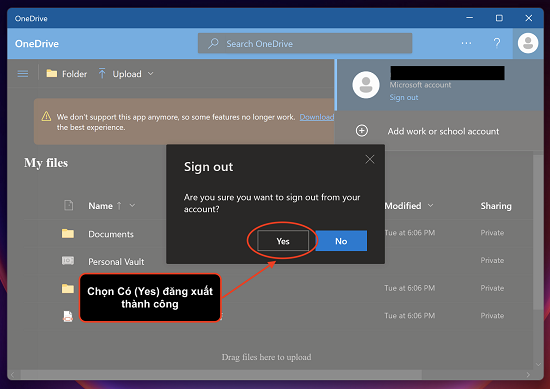Cancel sign out with the No button
The image size is (550, 389).
pyautogui.click(x=341, y=241)
